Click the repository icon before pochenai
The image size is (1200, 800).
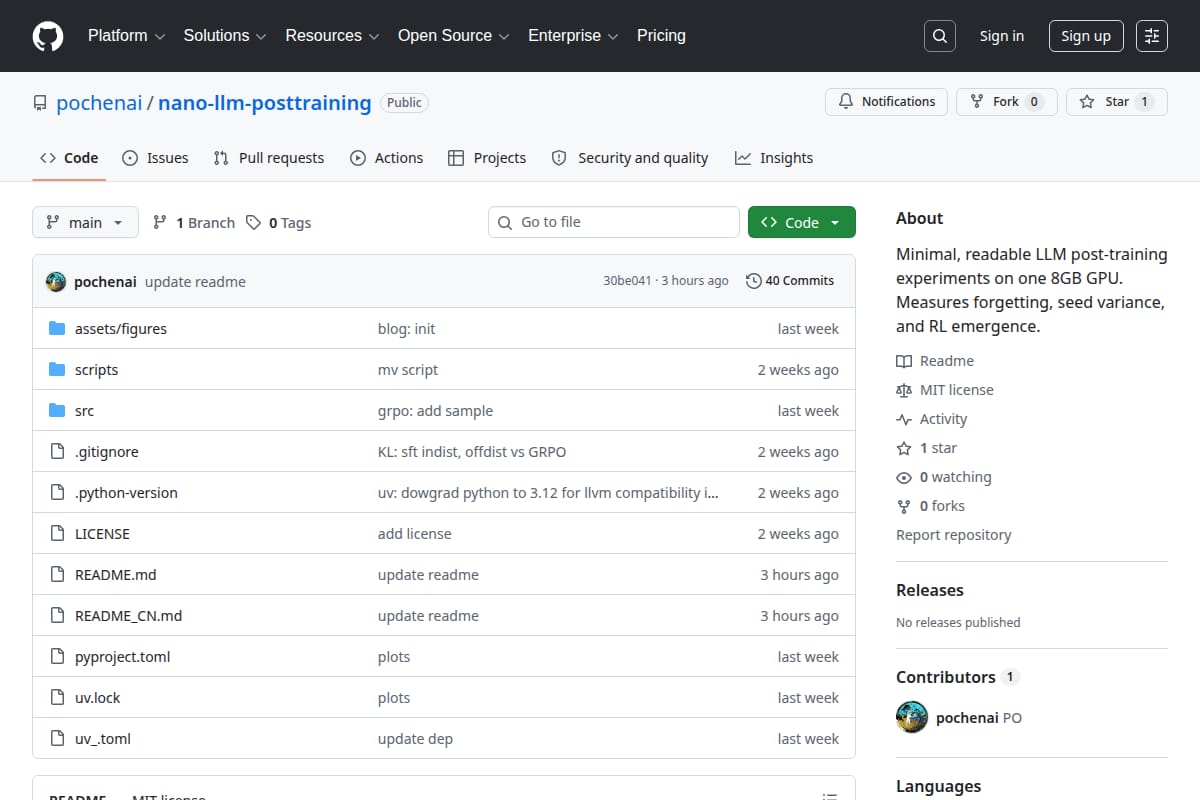(40, 103)
